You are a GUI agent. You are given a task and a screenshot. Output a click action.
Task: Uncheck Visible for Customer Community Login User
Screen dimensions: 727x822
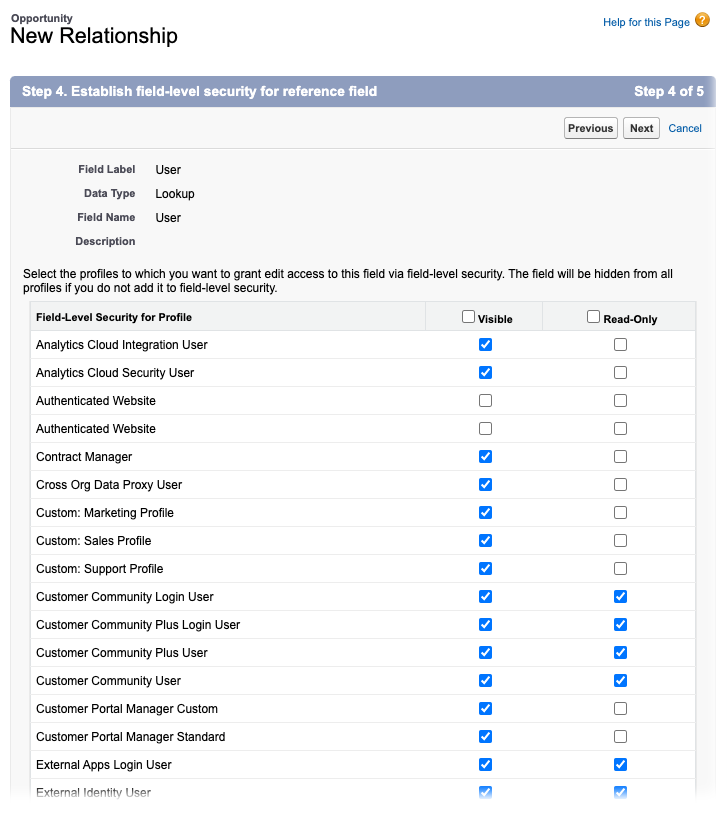coord(485,597)
